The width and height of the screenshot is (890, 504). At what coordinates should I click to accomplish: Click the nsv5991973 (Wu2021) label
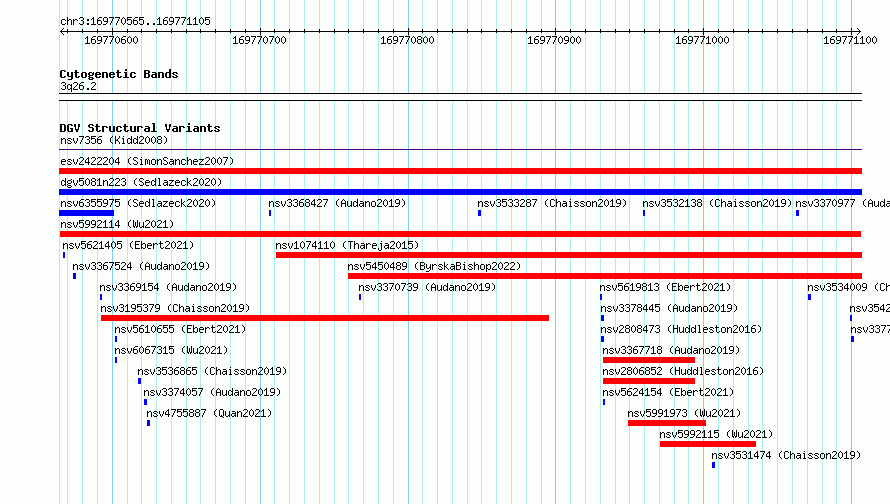(x=684, y=413)
